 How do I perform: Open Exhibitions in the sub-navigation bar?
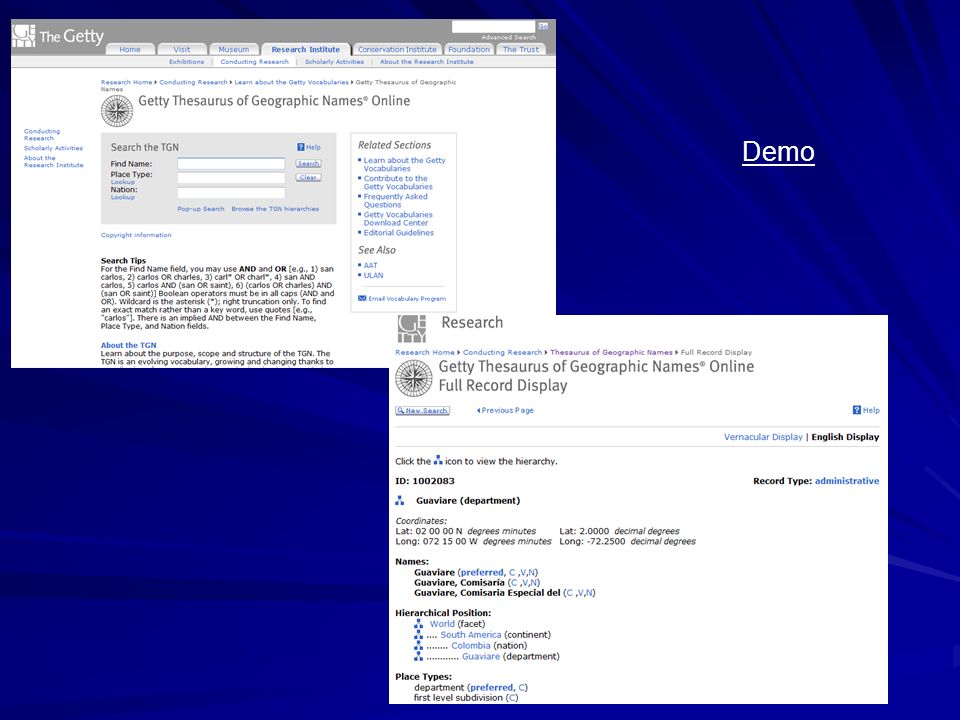tap(187, 62)
